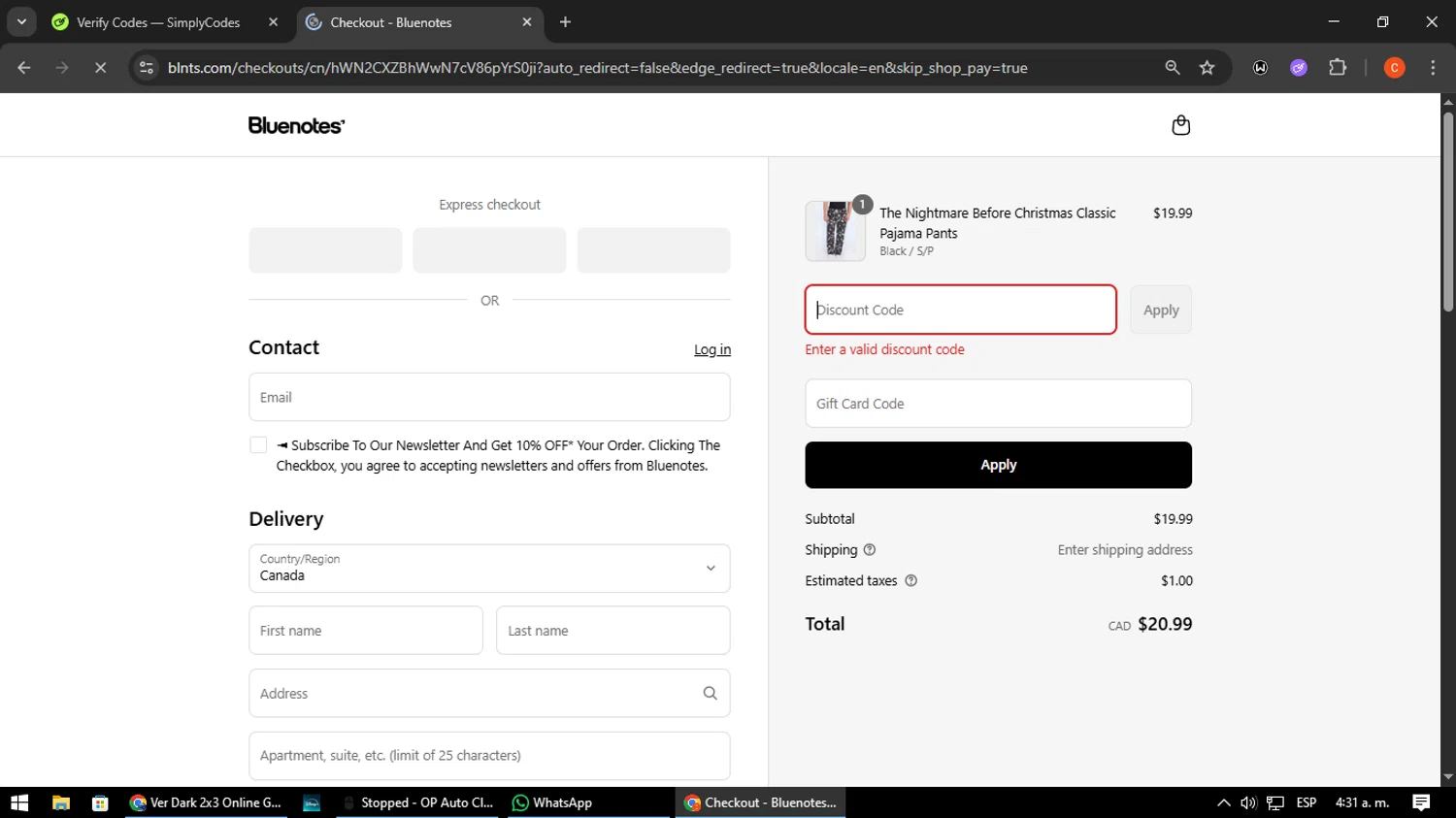The image size is (1456, 818).
Task: Click into the Email field
Action: (x=489, y=397)
